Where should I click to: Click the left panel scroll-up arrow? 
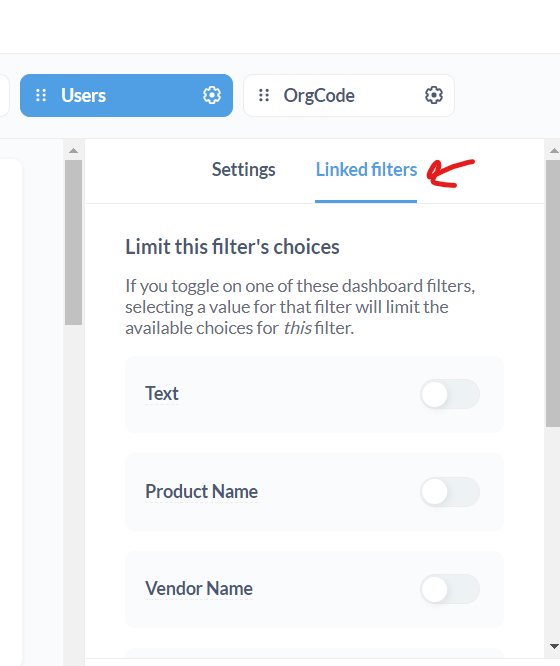pos(74,150)
